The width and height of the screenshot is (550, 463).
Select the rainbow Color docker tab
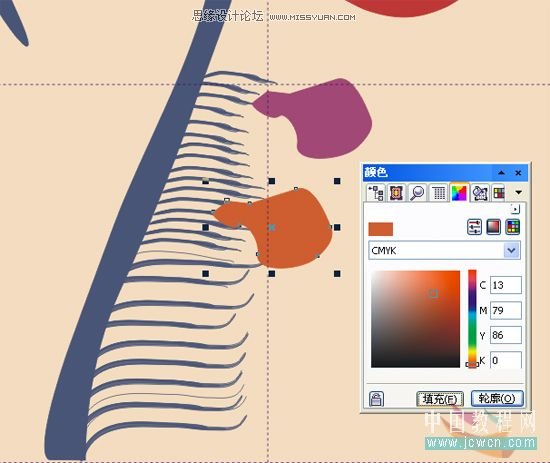tap(459, 193)
